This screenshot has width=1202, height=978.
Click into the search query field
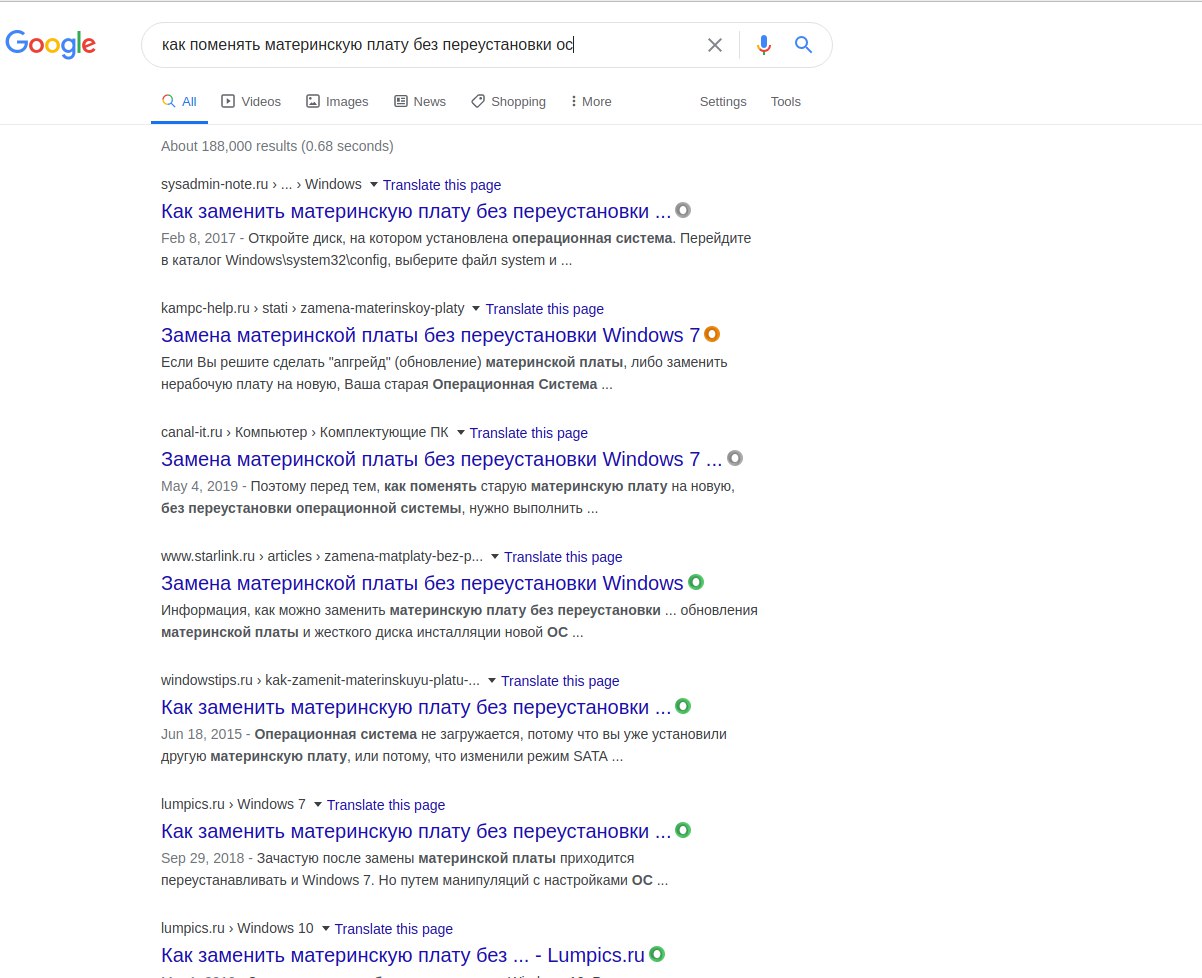[425, 45]
